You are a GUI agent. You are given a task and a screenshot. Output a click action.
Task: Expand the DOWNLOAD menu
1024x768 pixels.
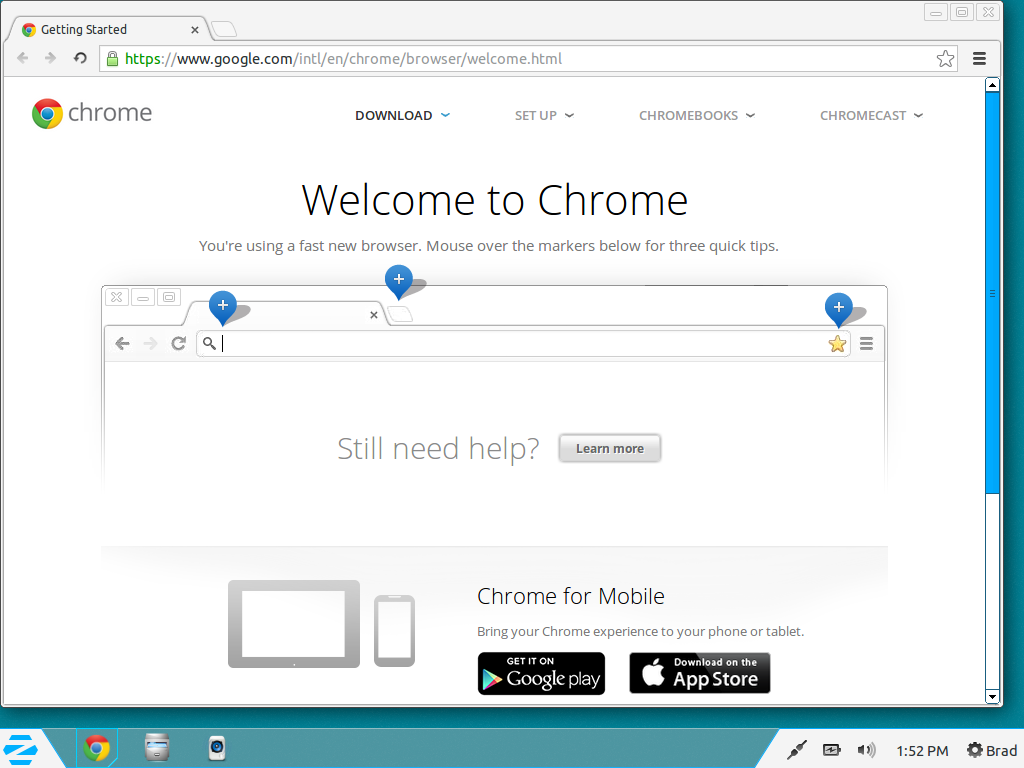click(402, 116)
